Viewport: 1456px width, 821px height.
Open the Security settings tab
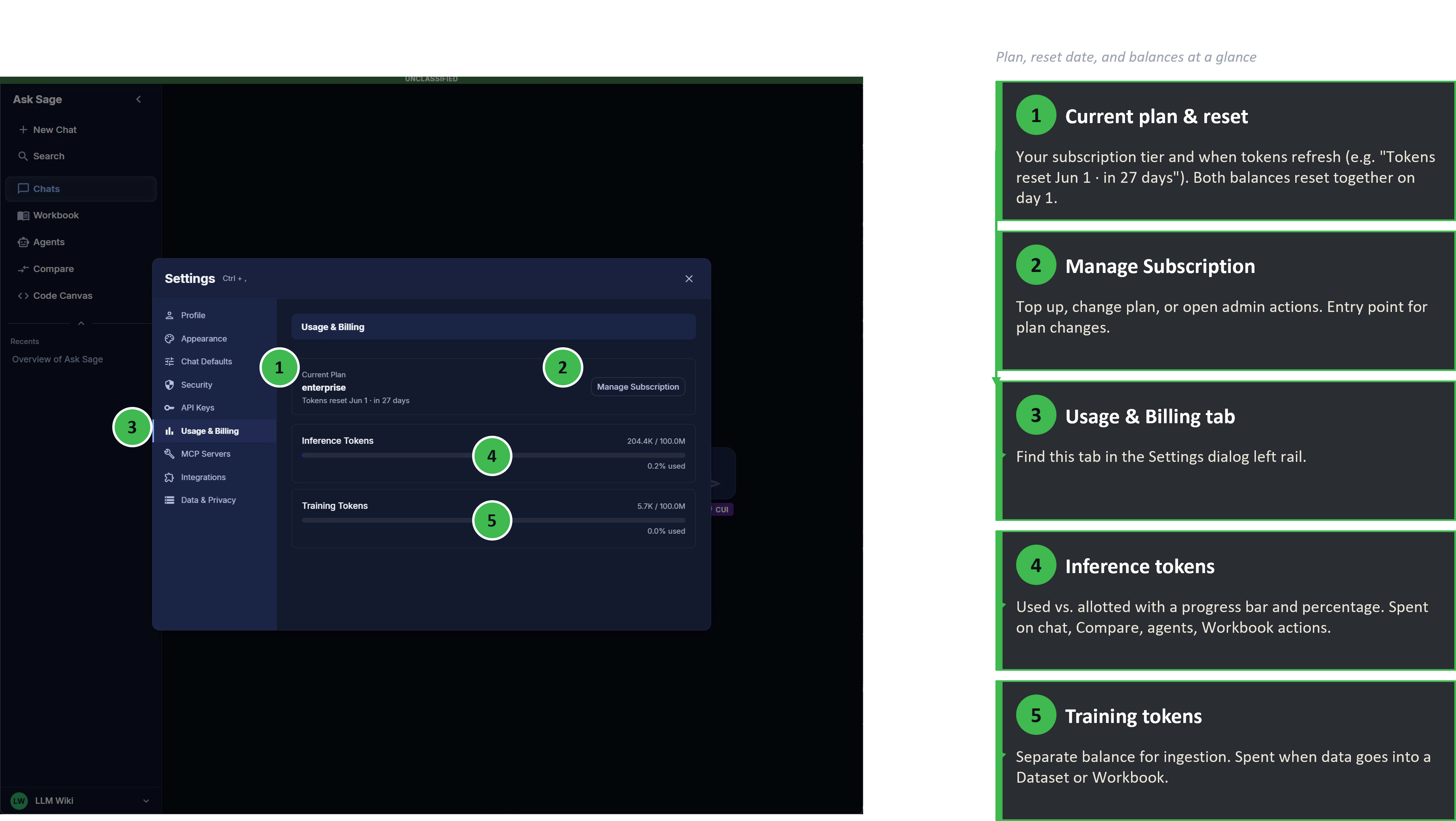click(215, 385)
